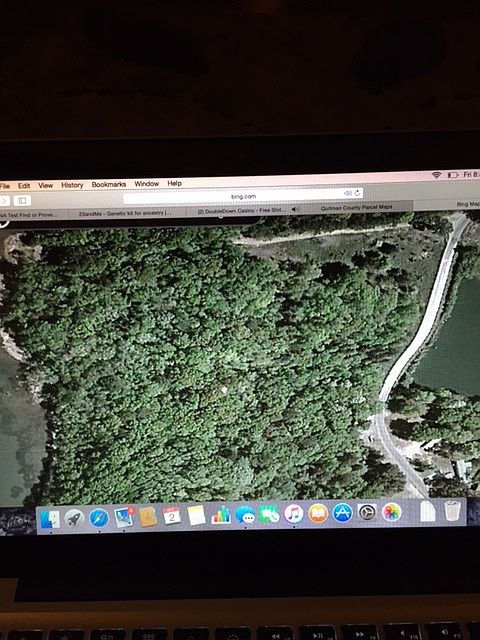
Task: Open Launchpad rocket icon in dock
Action: tap(74, 518)
